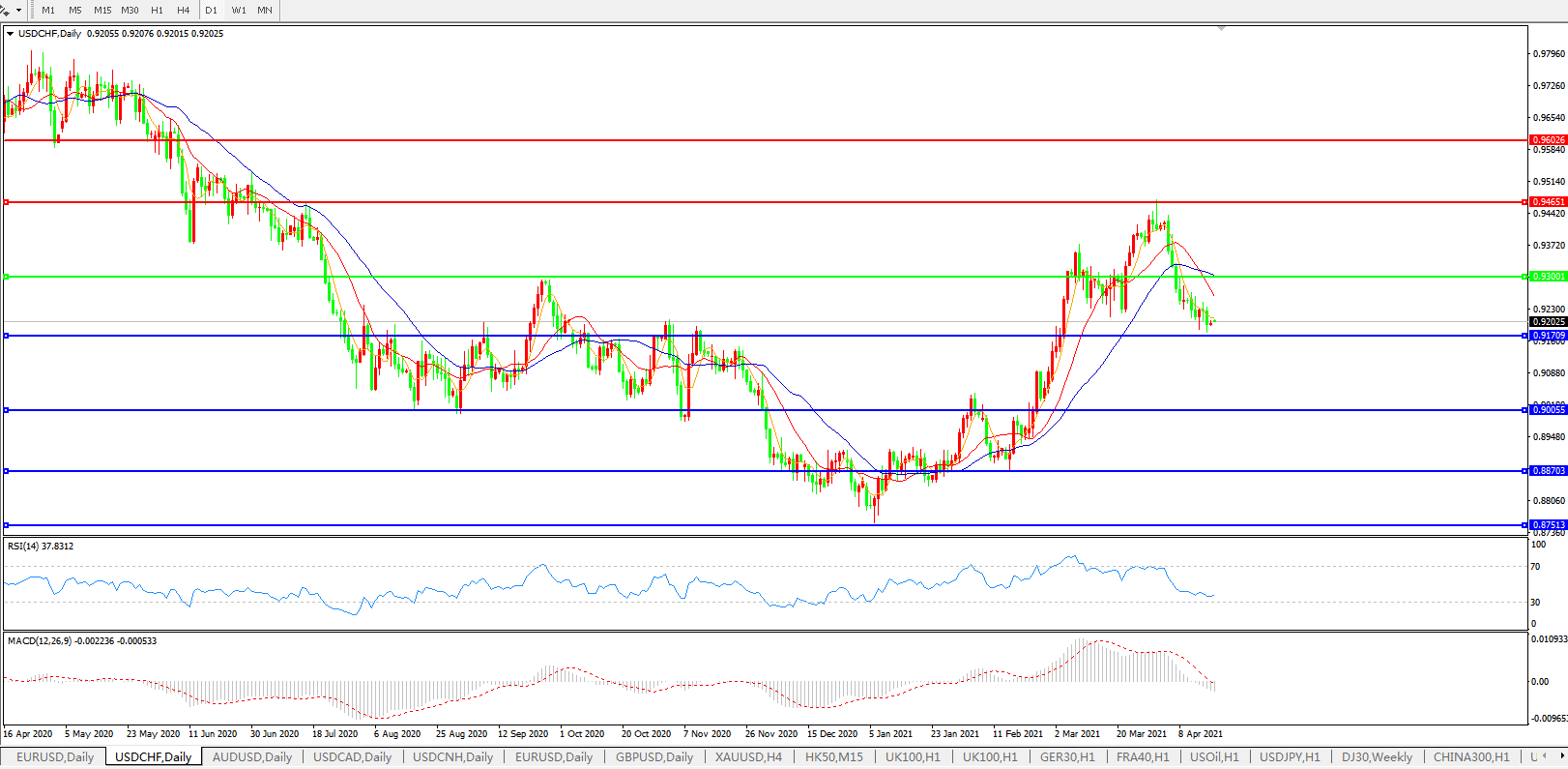This screenshot has height=769, width=1568.
Task: Click the chart shift triangle marker
Action: [x=1222, y=29]
